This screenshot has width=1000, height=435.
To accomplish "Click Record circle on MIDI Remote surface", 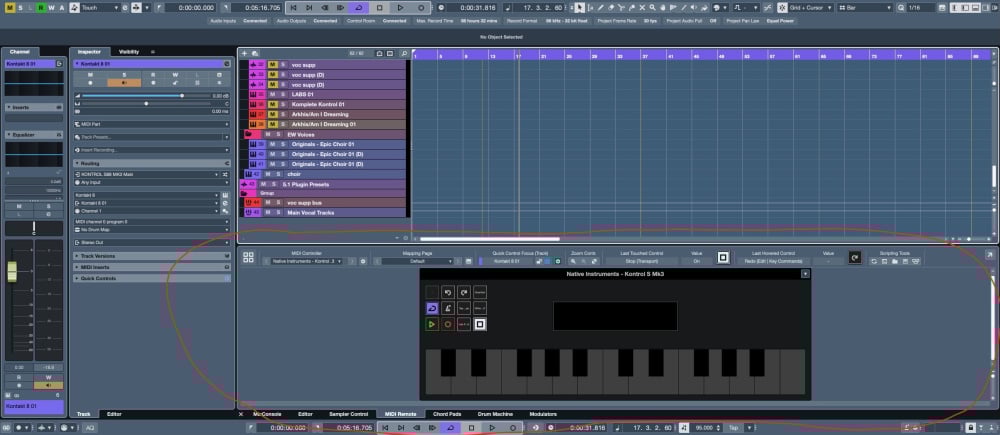I will (448, 324).
